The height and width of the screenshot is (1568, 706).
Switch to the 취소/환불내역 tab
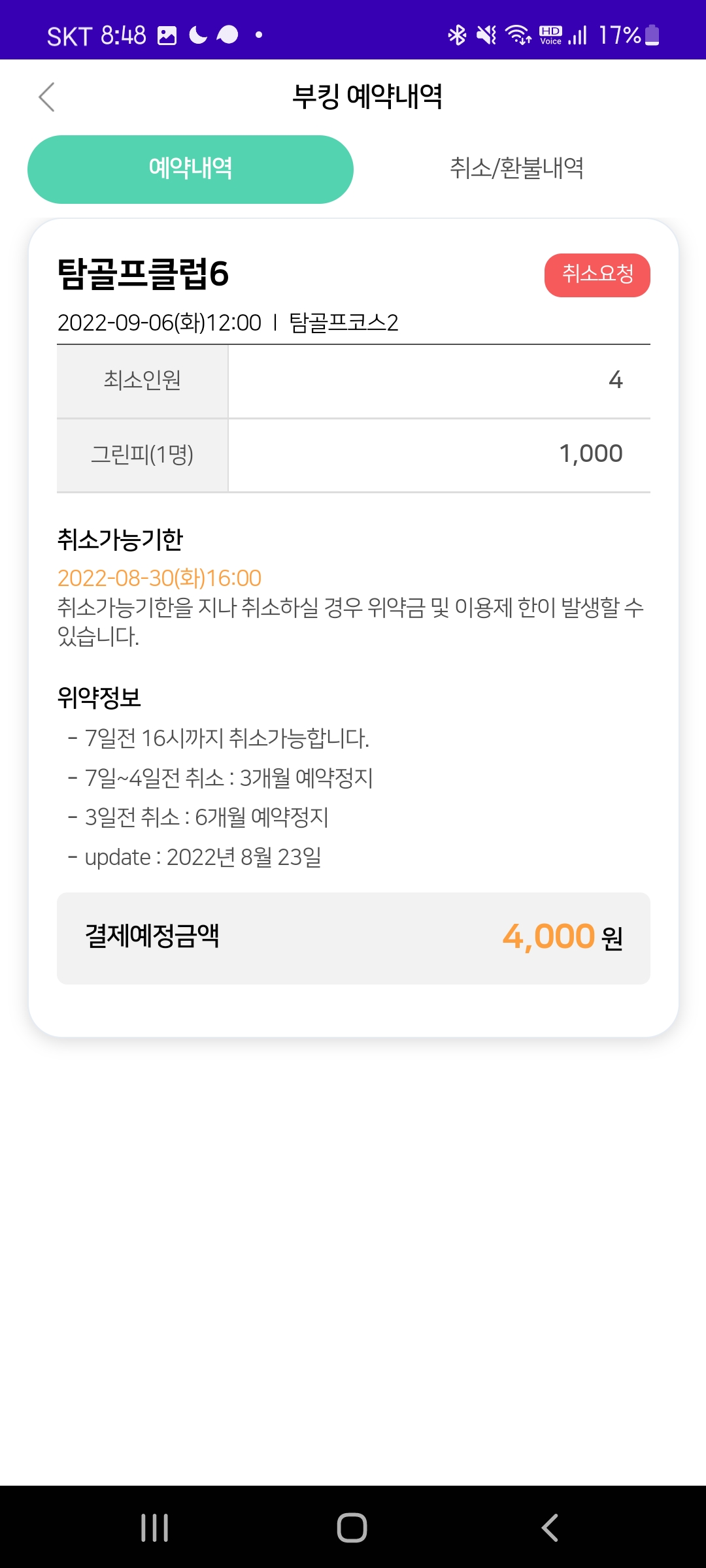coord(516,169)
